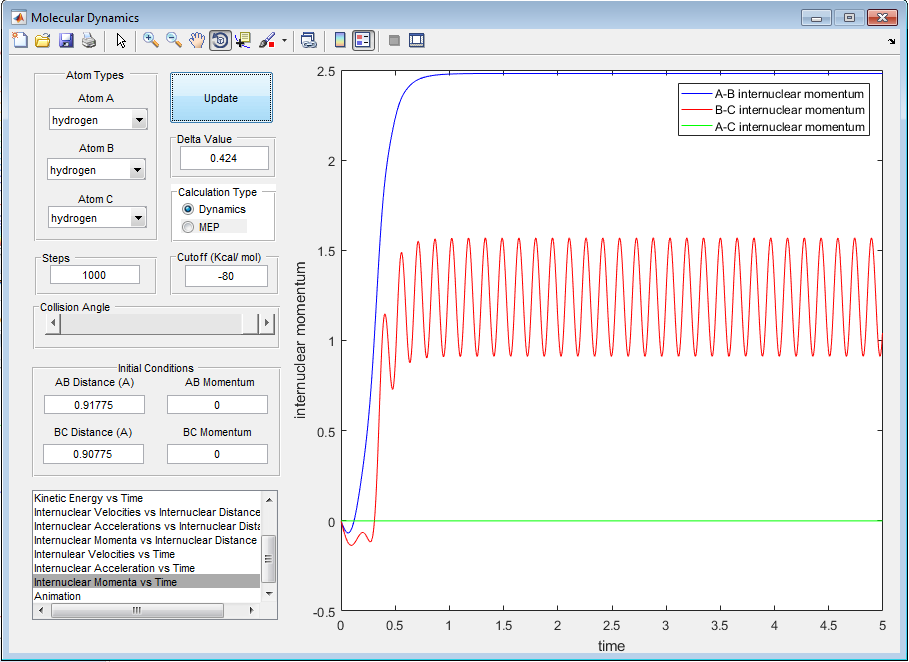
Task: Open the Atom C element dropdown
Action: click(x=137, y=218)
